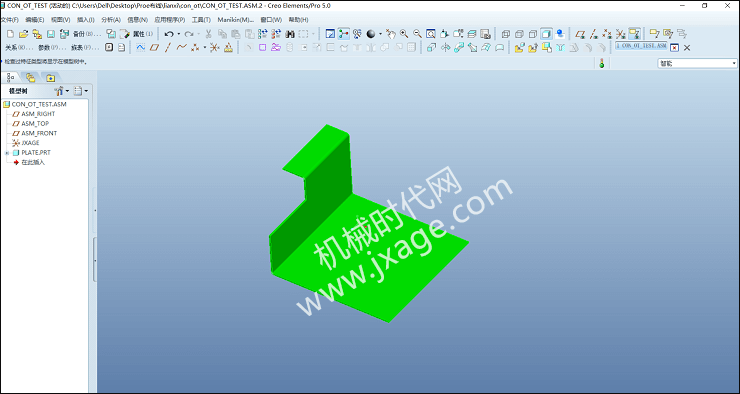The height and width of the screenshot is (394, 740).
Task: Click the Open folder icon
Action: tap(24, 34)
